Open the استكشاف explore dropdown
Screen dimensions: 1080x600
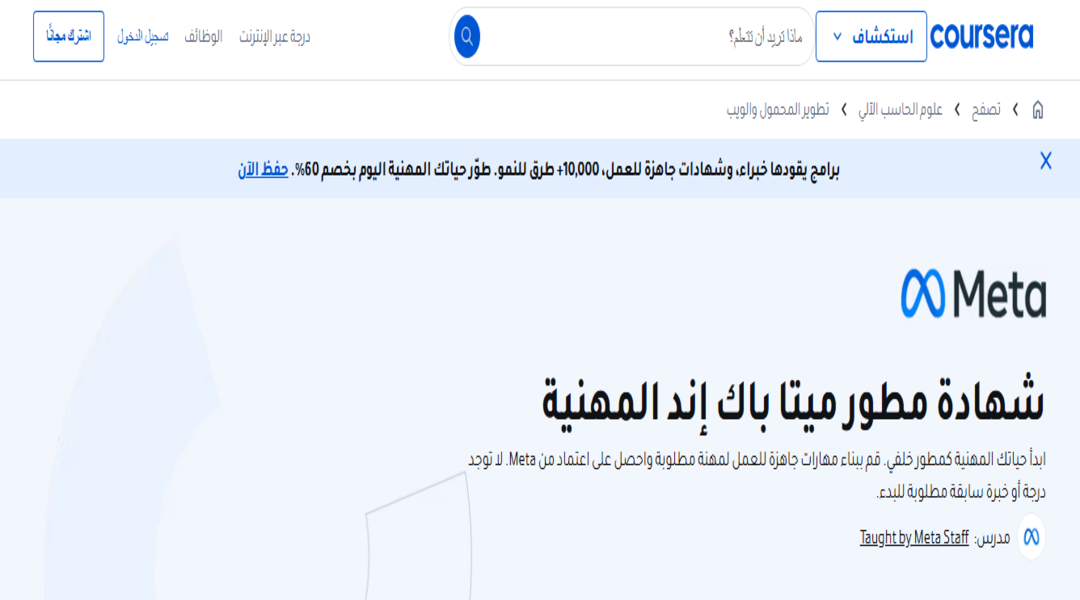[x=871, y=37]
